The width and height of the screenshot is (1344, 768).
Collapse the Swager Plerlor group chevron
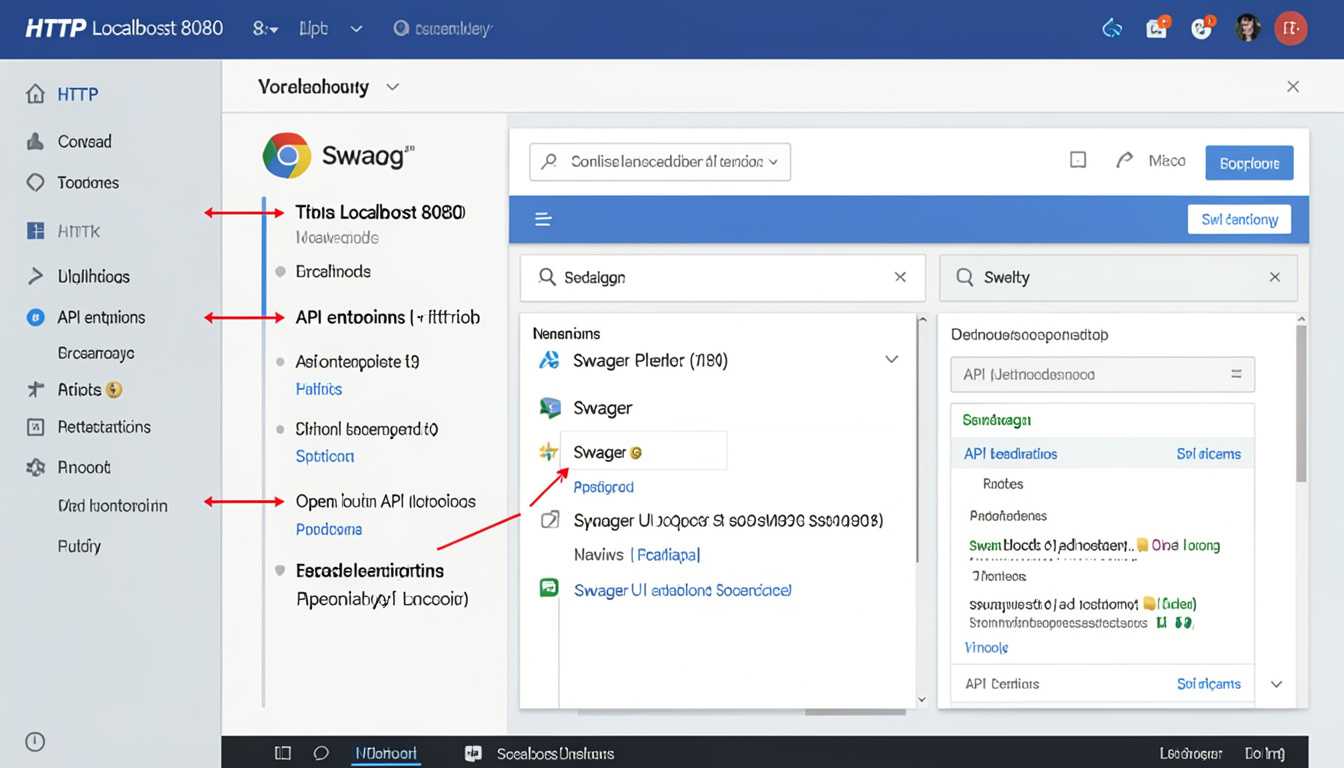point(891,360)
